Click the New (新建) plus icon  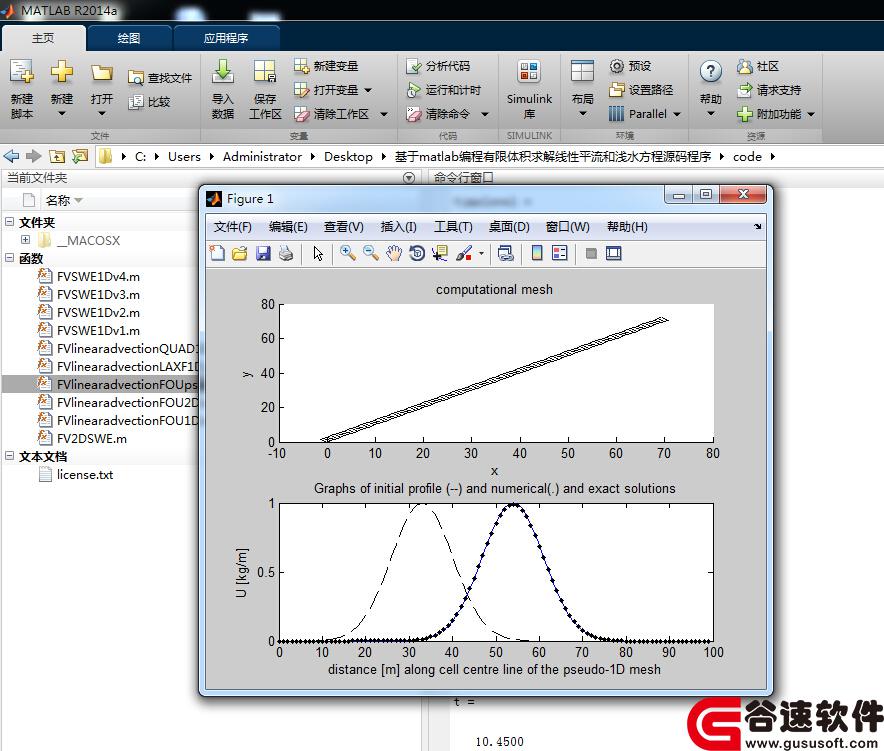point(61,72)
